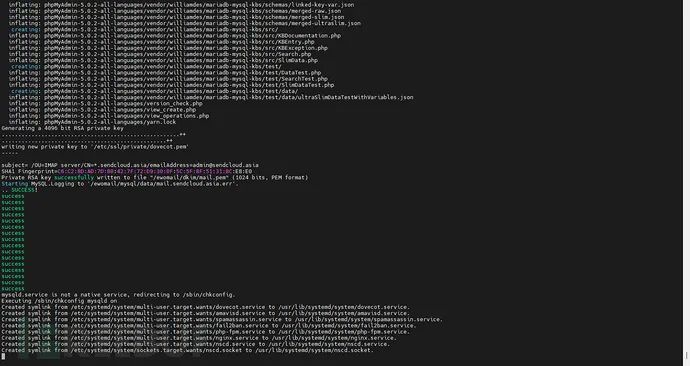
Task: Click the spamassassin.service symlink line
Action: point(222,319)
